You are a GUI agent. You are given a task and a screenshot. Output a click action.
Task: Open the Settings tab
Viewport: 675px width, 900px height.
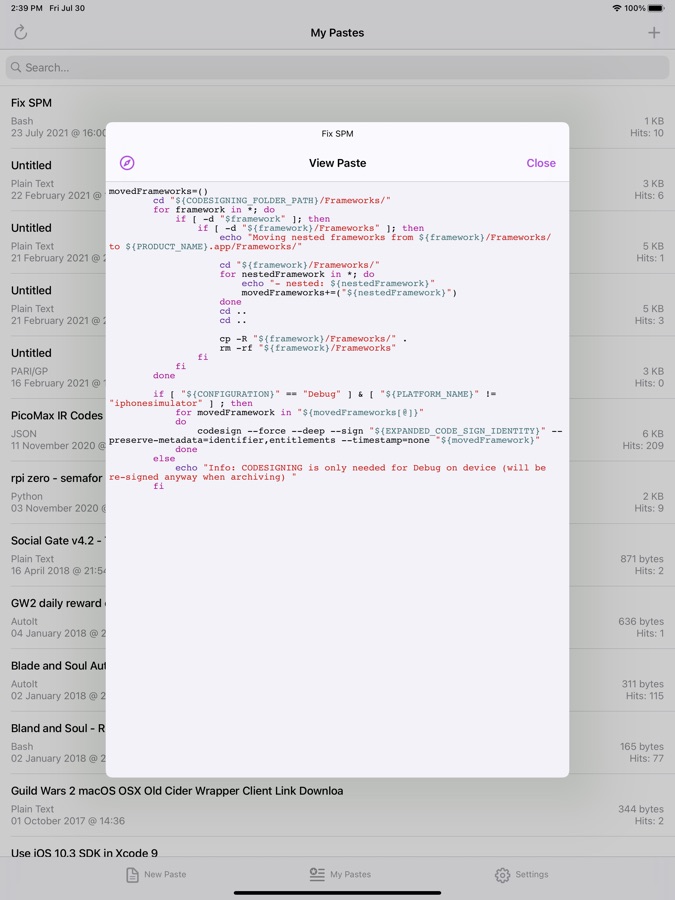tap(521, 875)
